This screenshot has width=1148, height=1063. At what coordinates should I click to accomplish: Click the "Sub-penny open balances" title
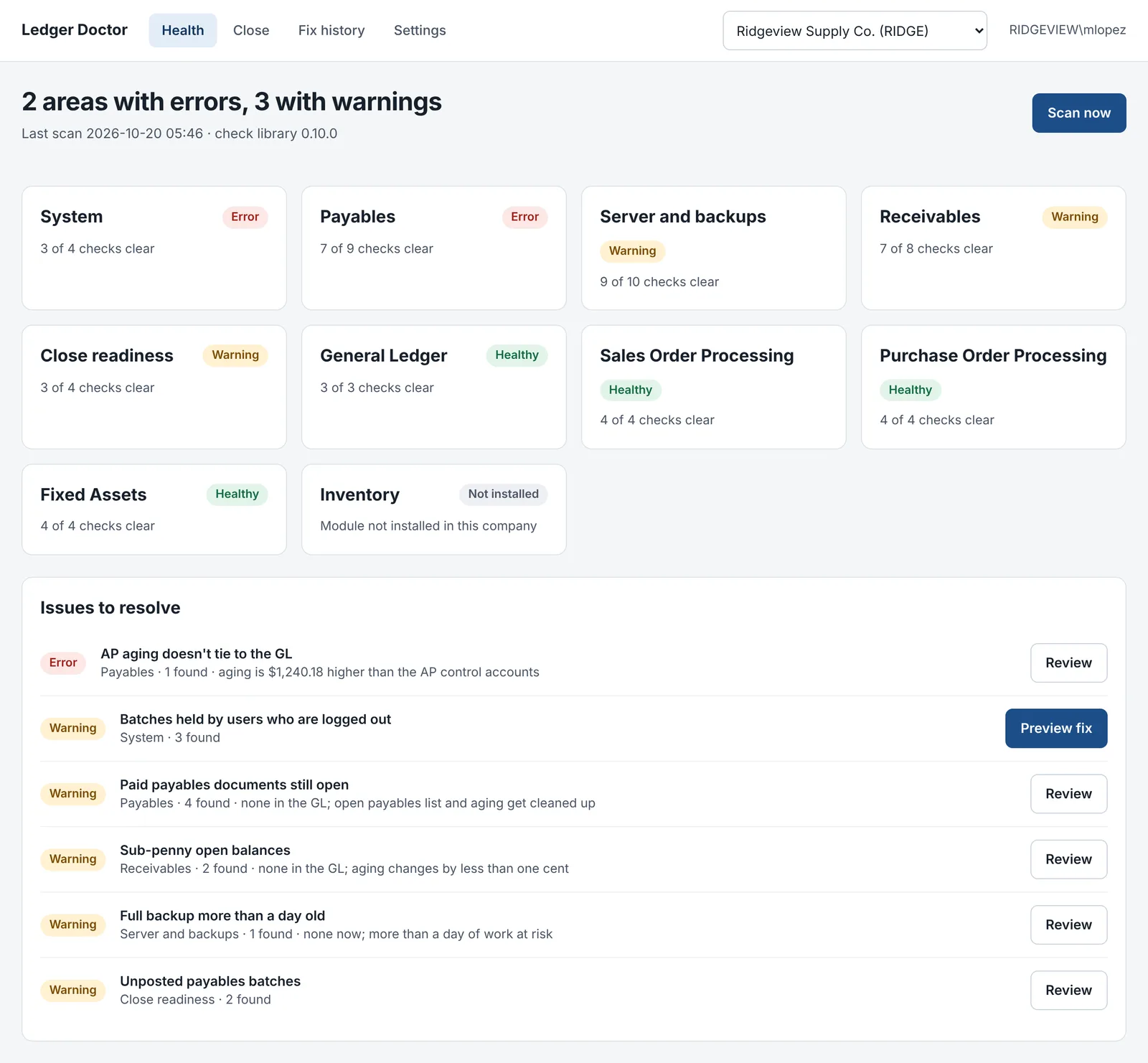pyautogui.click(x=205, y=851)
